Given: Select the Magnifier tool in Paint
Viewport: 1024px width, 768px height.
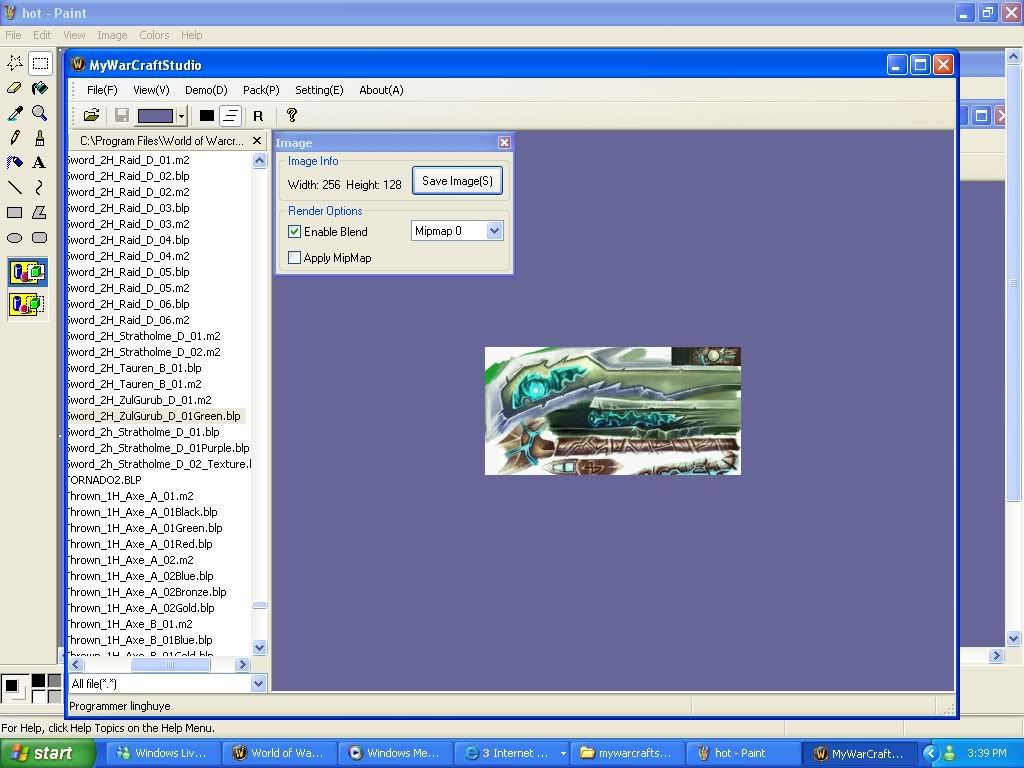Looking at the screenshot, I should click(40, 113).
